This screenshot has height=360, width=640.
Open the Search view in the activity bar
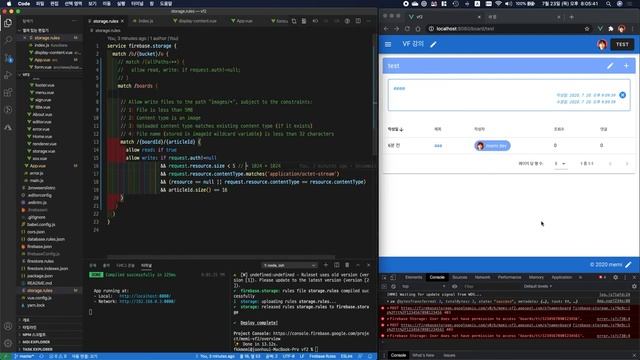[x=8, y=40]
